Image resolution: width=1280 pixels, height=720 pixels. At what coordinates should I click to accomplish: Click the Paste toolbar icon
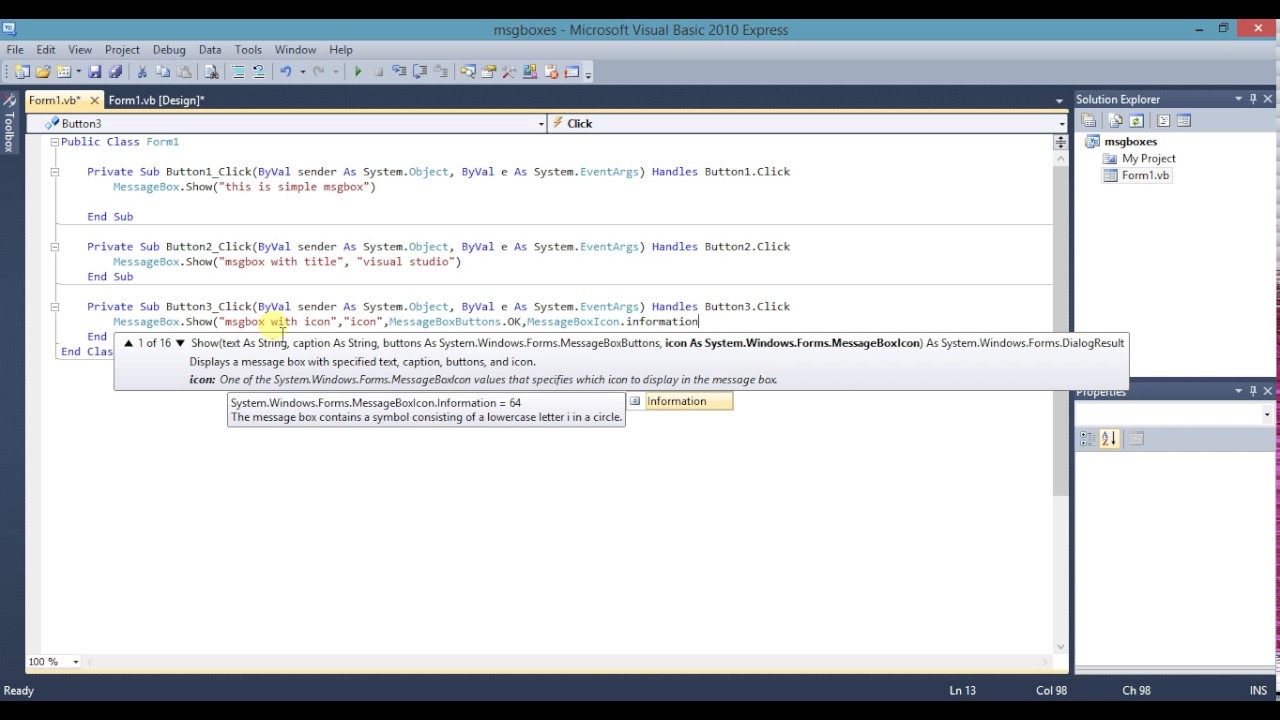pyautogui.click(x=184, y=72)
